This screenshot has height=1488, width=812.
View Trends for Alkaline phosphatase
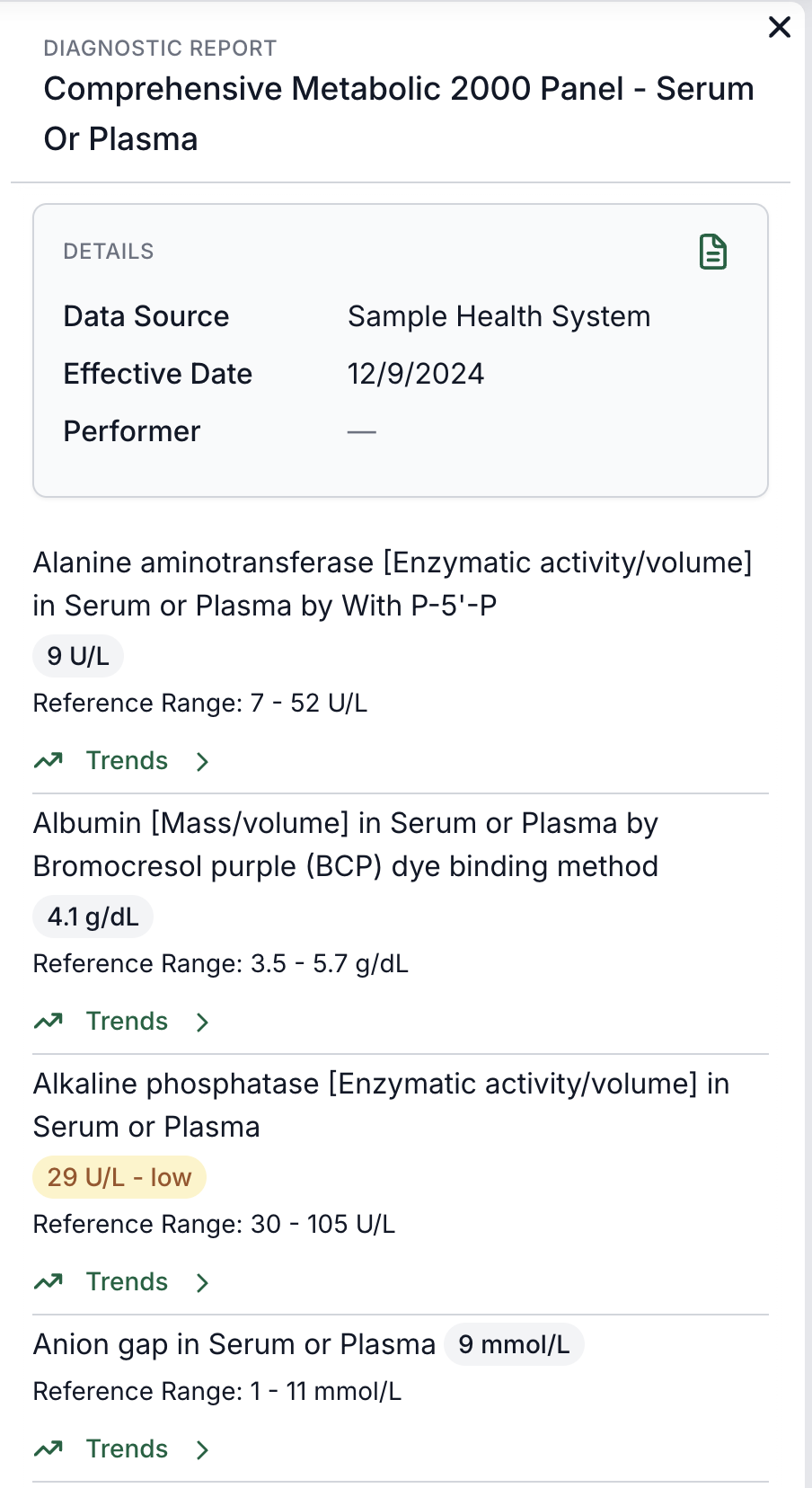[x=126, y=1282]
